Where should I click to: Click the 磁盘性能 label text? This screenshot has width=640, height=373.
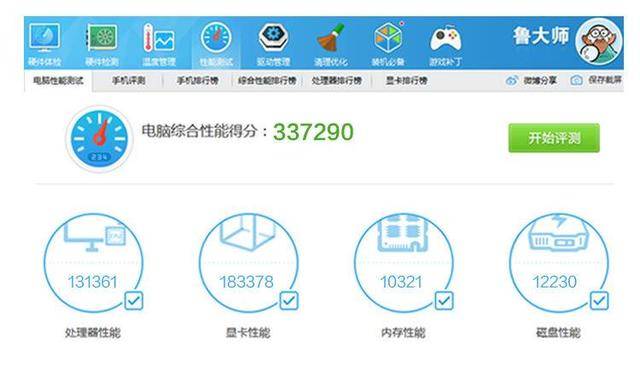click(x=558, y=333)
